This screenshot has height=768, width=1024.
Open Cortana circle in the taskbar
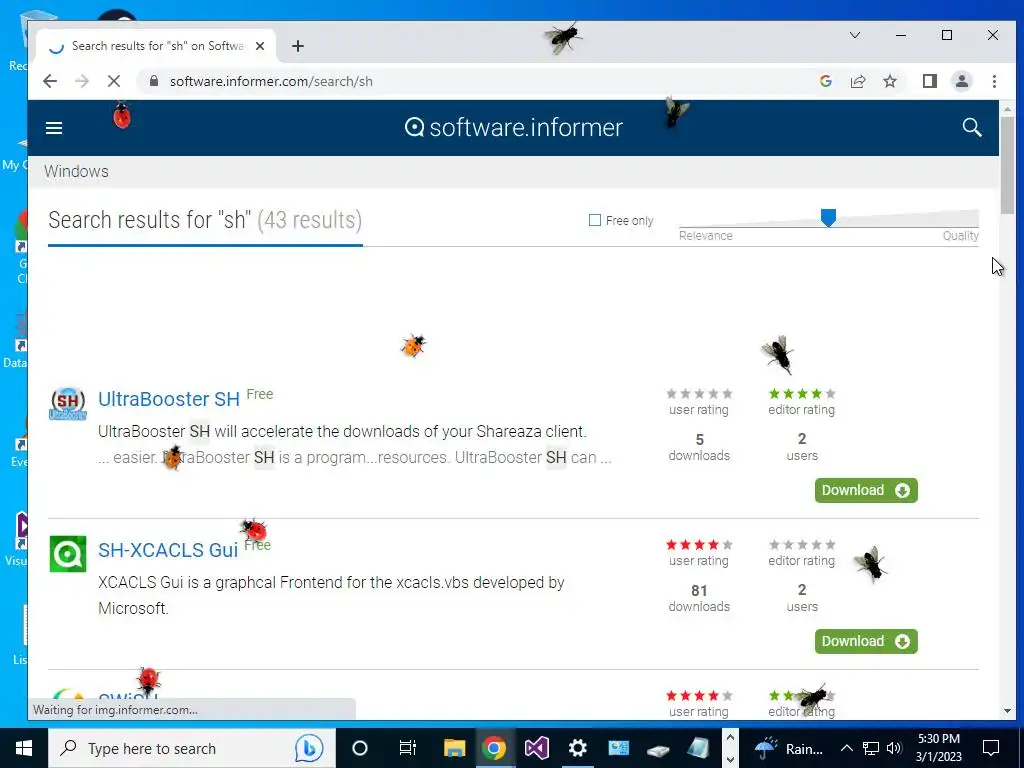(x=359, y=748)
